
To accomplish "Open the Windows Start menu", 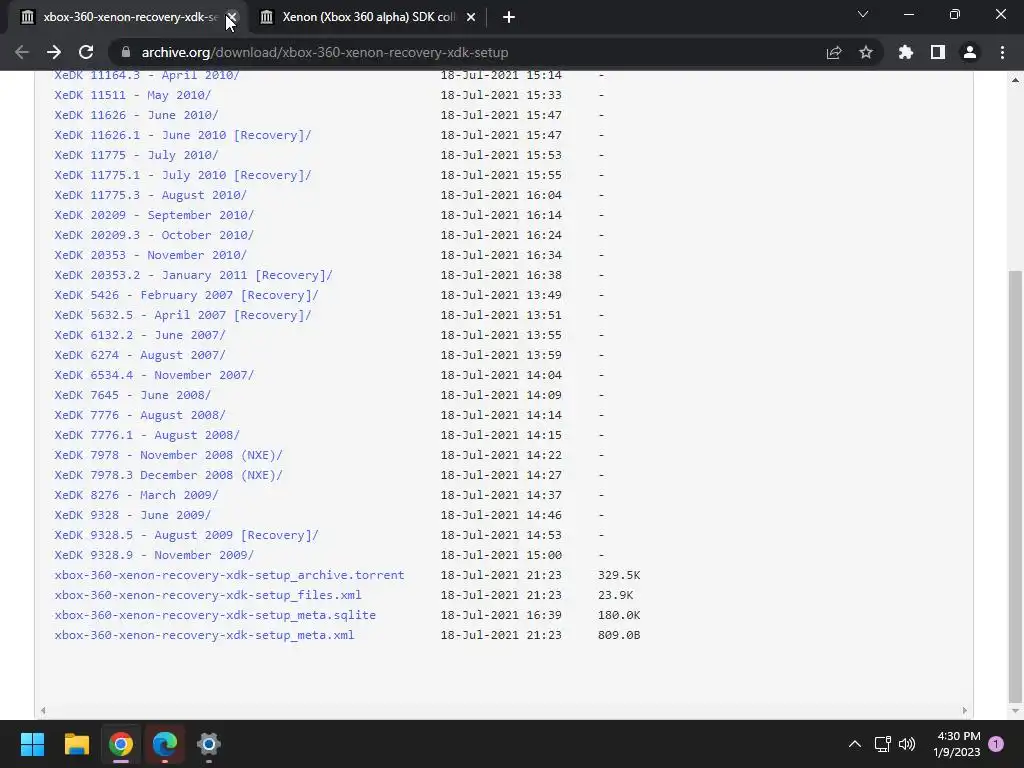I will 32,744.
